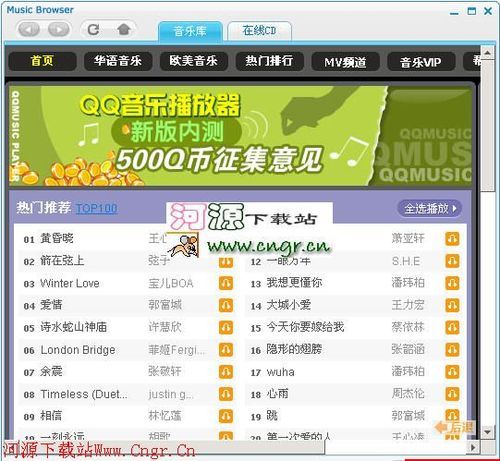
Task: Click artist name 张敬轩
Action: [165, 372]
